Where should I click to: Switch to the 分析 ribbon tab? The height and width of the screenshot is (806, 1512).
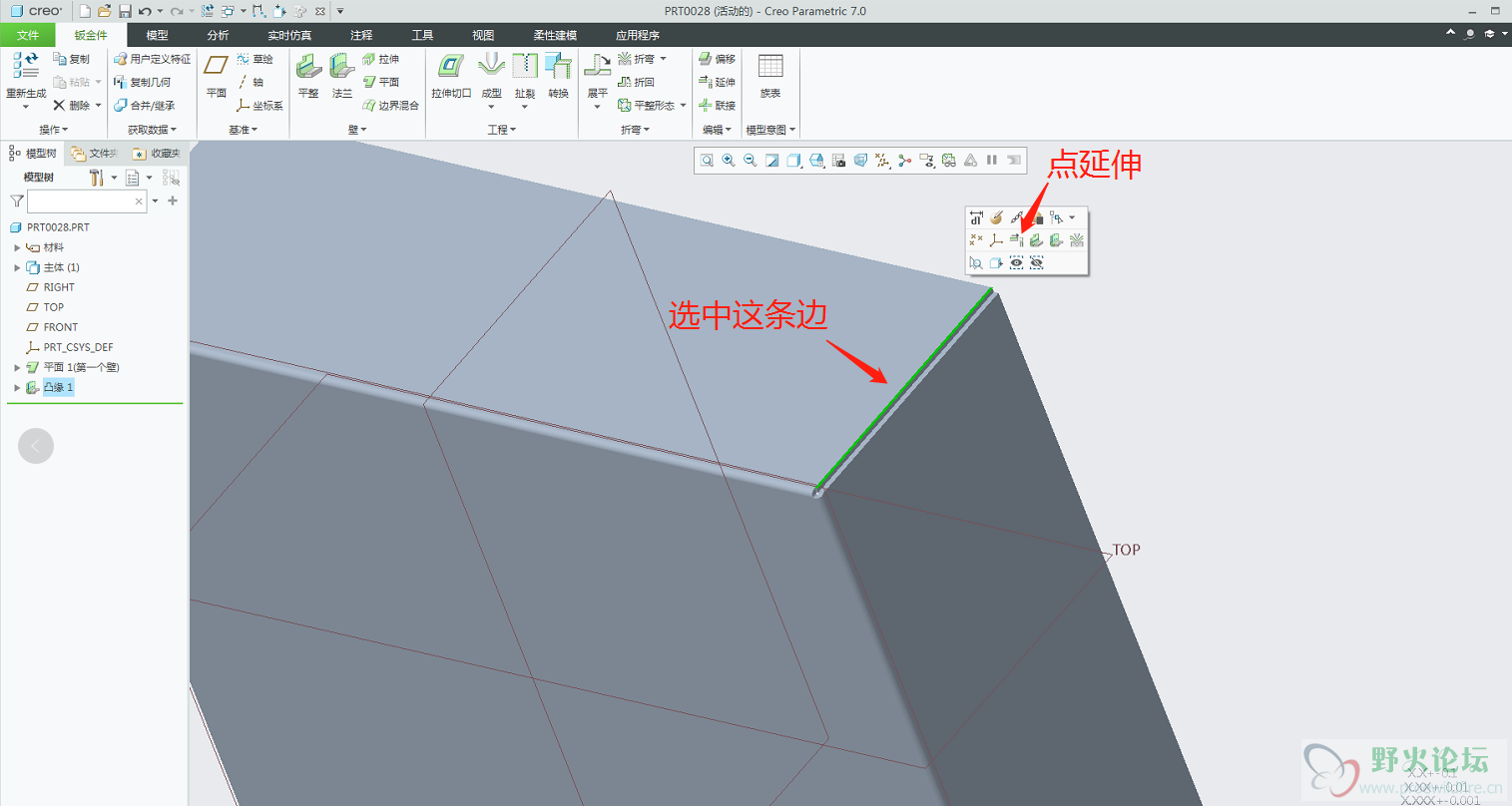218,35
